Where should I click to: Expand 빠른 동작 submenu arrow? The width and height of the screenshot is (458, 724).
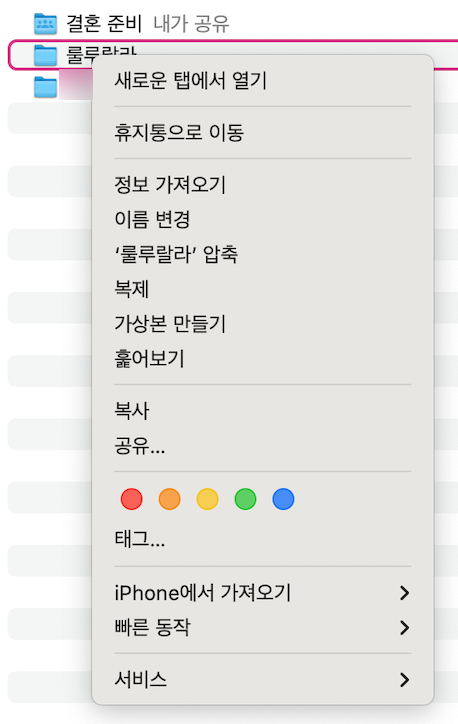[404, 627]
